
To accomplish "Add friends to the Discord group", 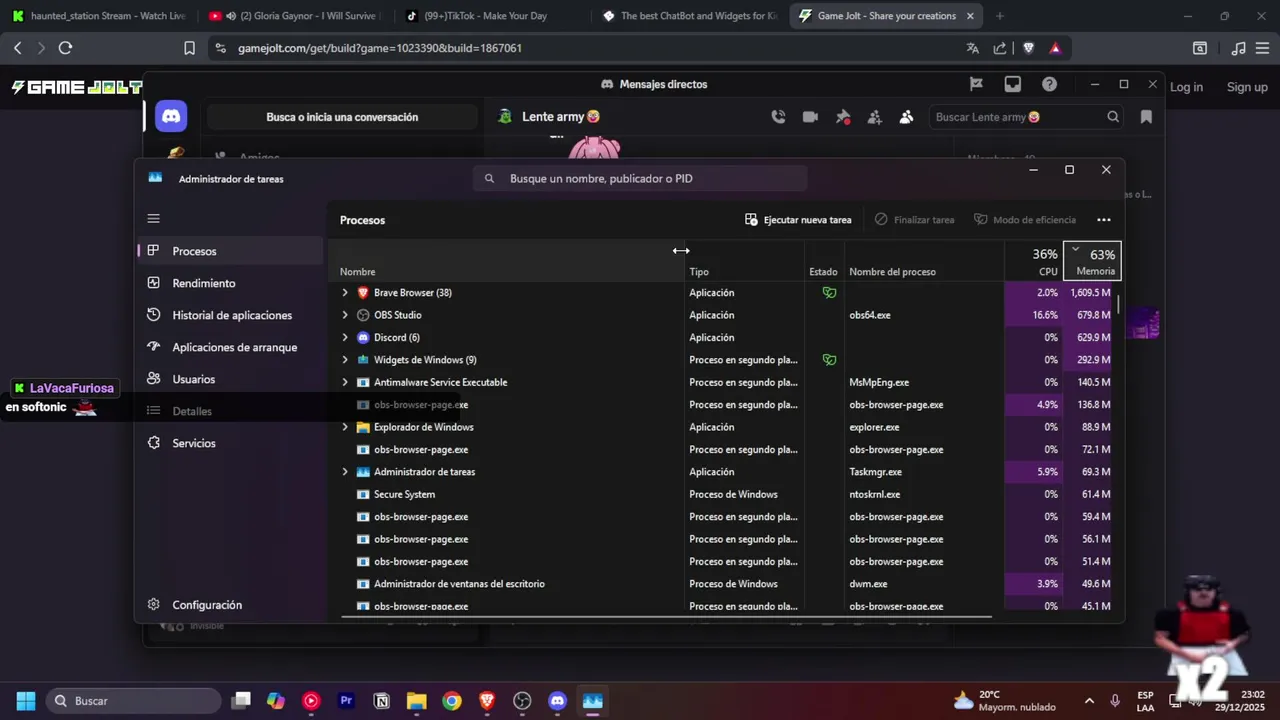I will tap(874, 117).
